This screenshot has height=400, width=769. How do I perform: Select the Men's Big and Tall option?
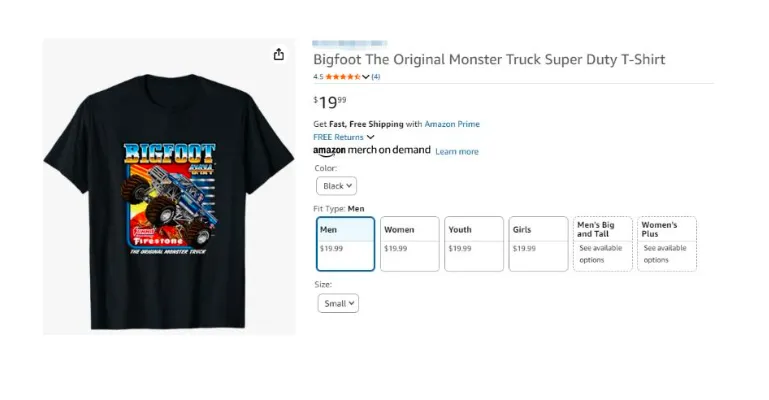point(602,244)
